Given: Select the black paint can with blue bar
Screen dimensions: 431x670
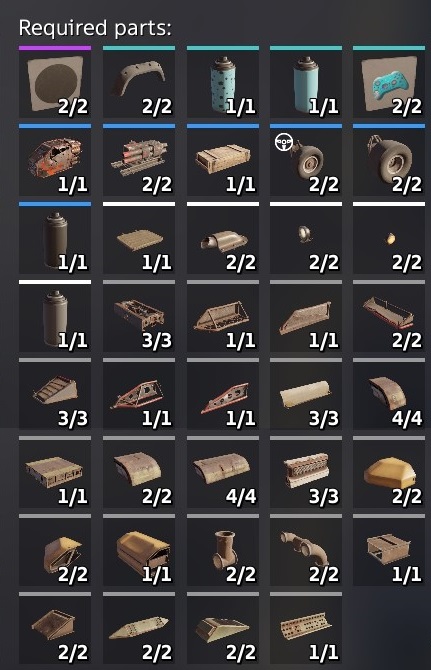Looking at the screenshot, I should point(55,238).
